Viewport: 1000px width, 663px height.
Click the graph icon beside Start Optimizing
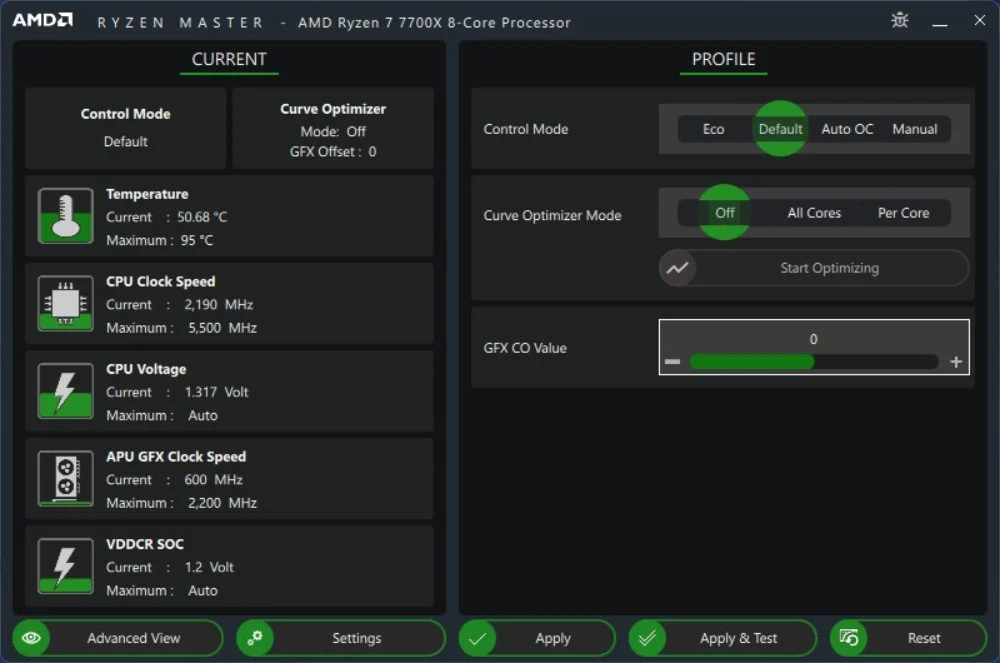point(678,268)
